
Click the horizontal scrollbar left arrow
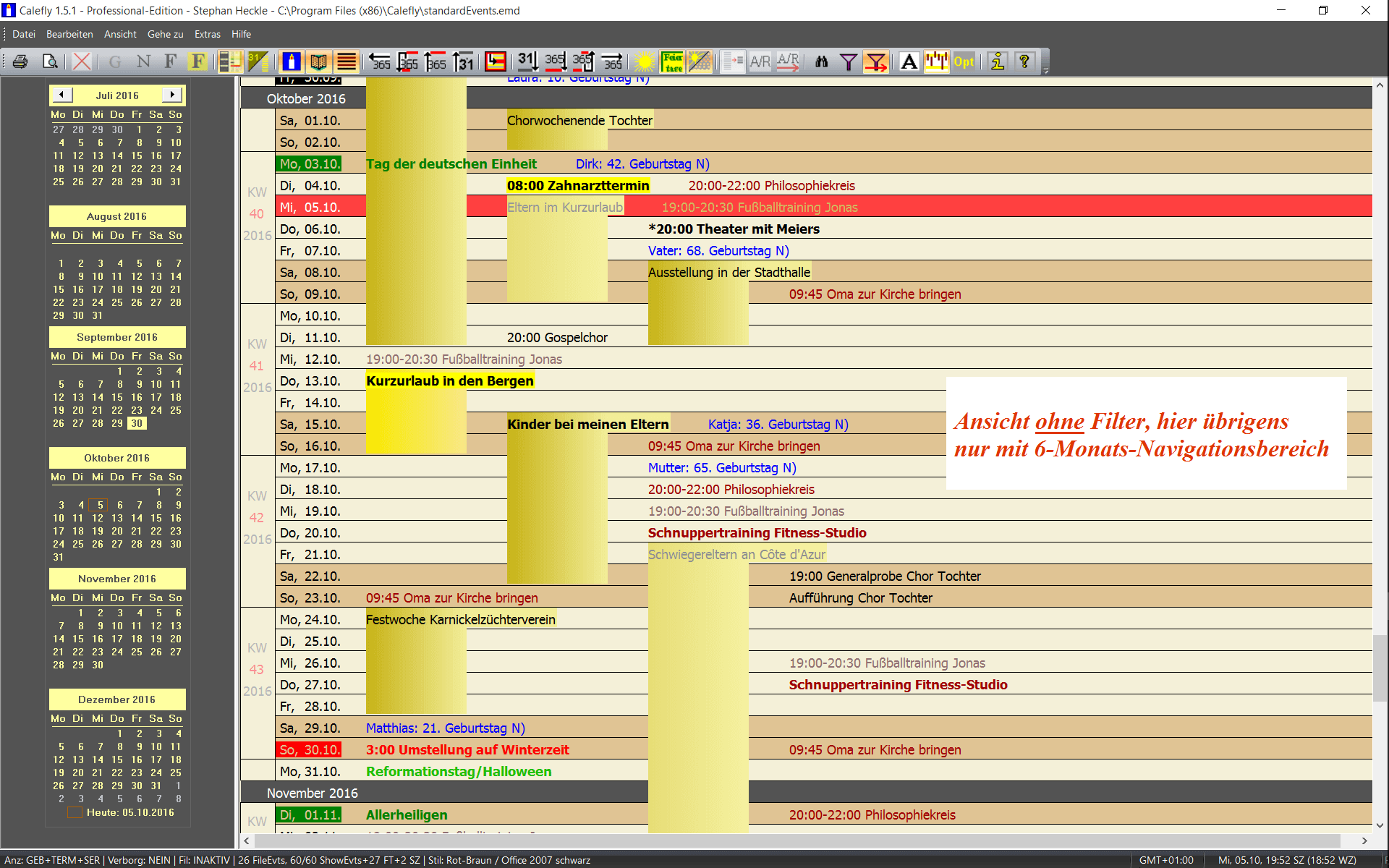(x=247, y=841)
